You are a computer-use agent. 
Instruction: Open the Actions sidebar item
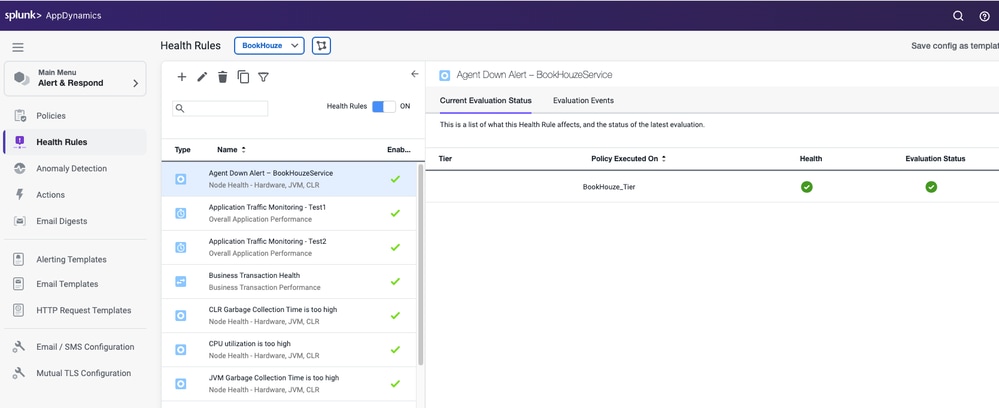(x=75, y=194)
